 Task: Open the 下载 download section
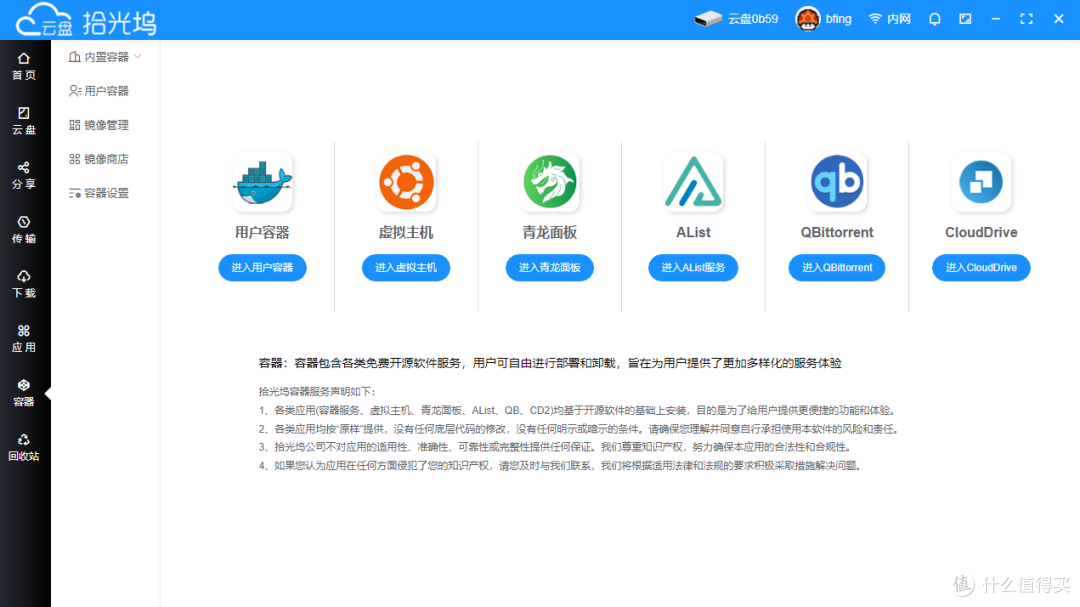click(24, 284)
